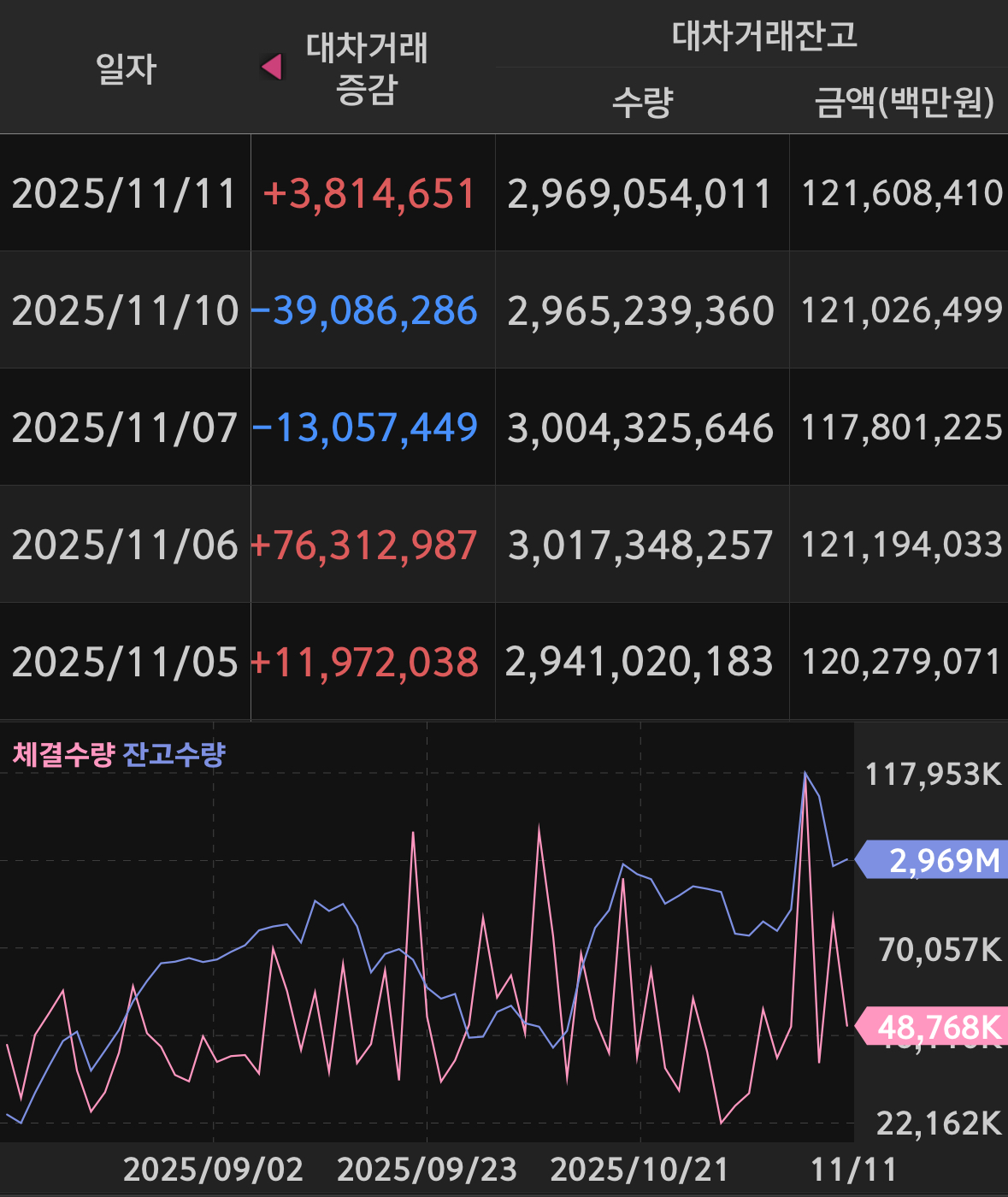Click change value −39,086,286
This screenshot has height=1197, width=1008.
point(364,311)
